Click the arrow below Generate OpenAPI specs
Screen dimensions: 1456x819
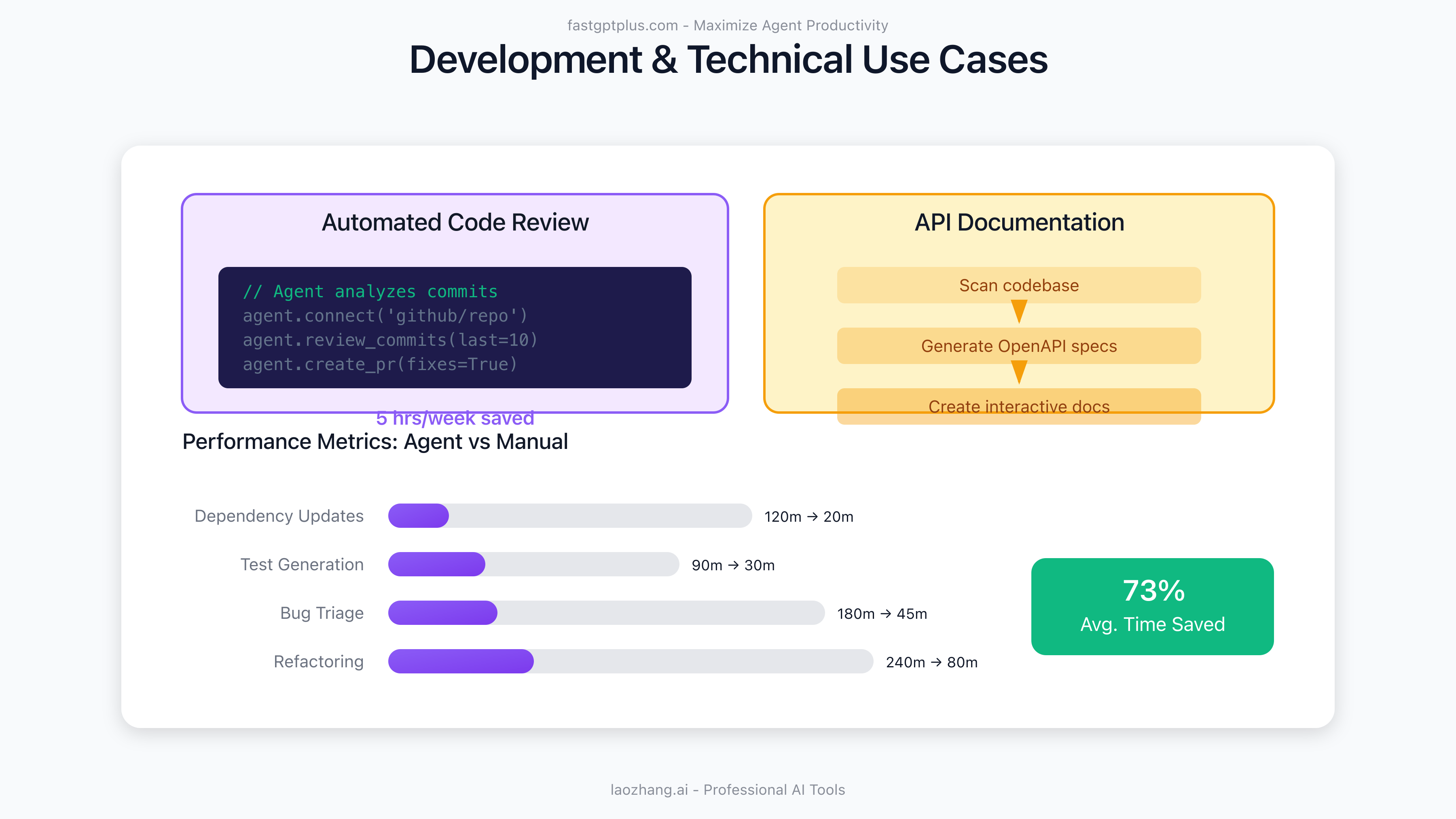pyautogui.click(x=1018, y=372)
